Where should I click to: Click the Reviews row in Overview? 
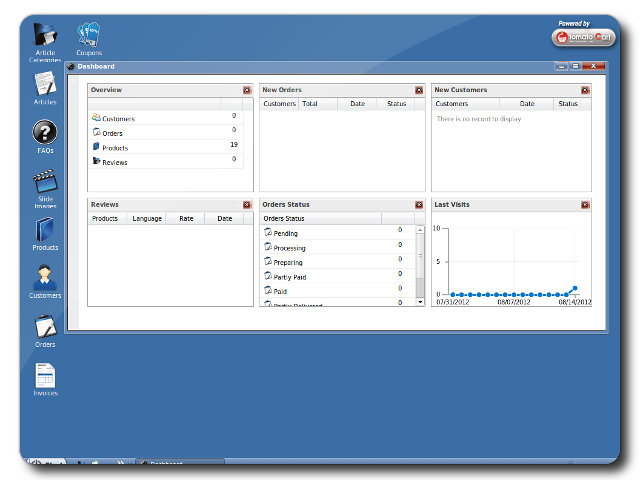pyautogui.click(x=114, y=162)
